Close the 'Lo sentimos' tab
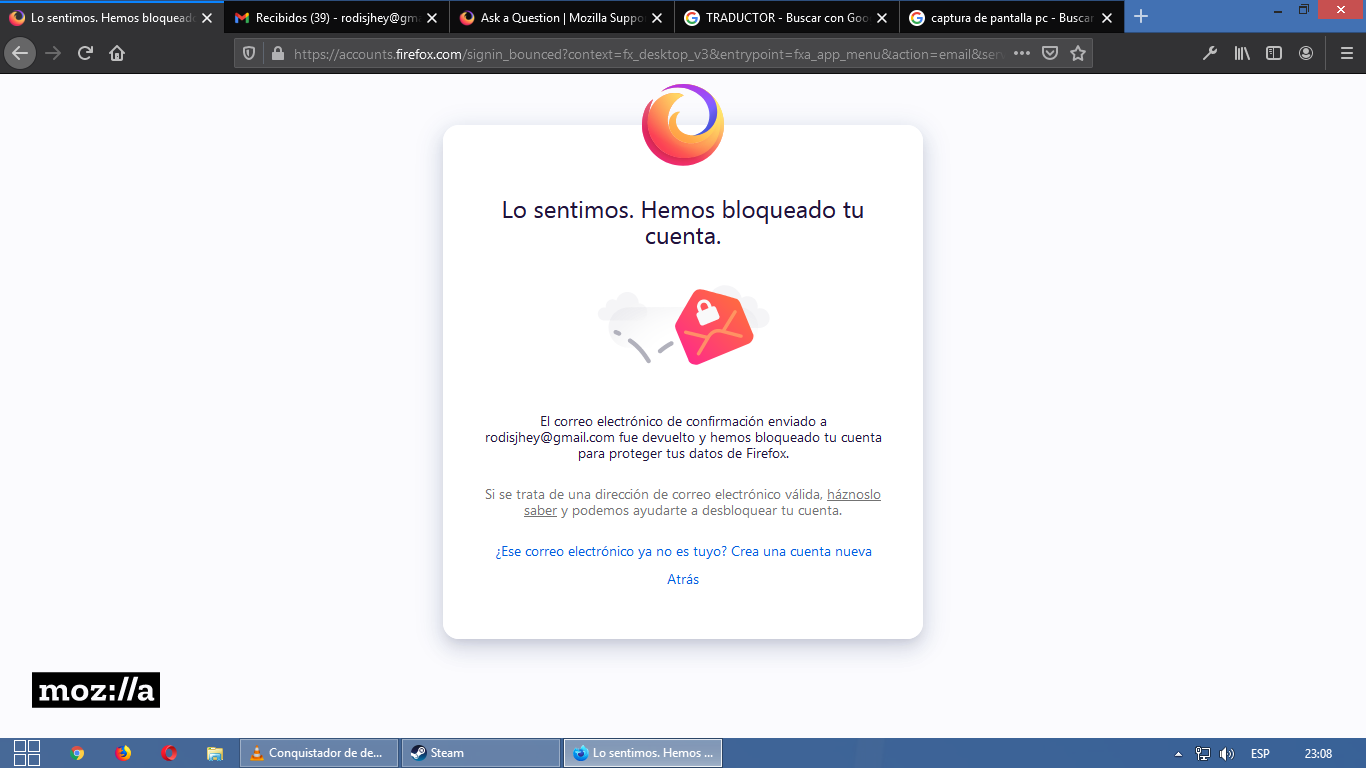Image resolution: width=1366 pixels, height=768 pixels. (x=207, y=18)
